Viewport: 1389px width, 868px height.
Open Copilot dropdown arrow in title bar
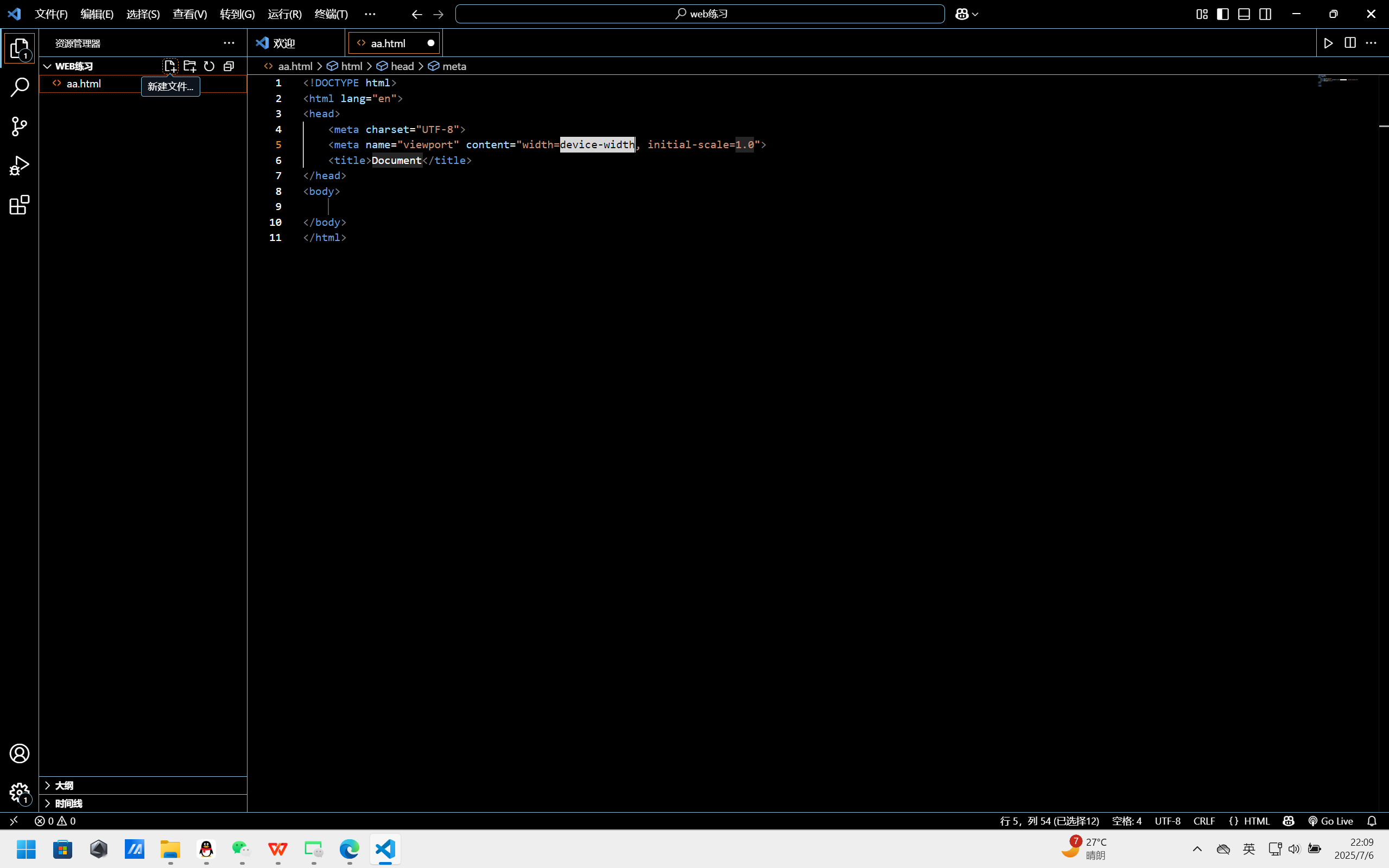click(975, 14)
